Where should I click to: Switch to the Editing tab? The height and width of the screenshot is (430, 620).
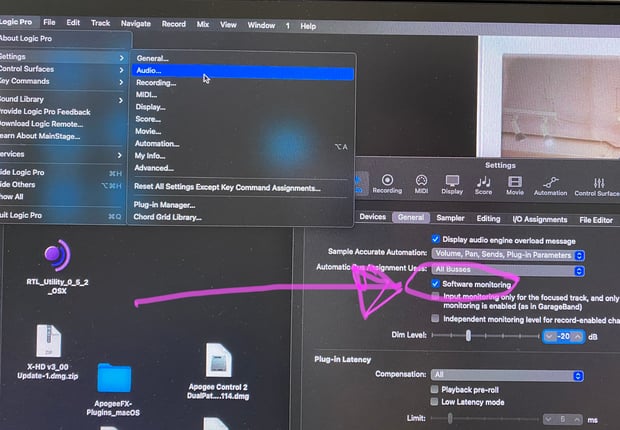click(x=488, y=219)
